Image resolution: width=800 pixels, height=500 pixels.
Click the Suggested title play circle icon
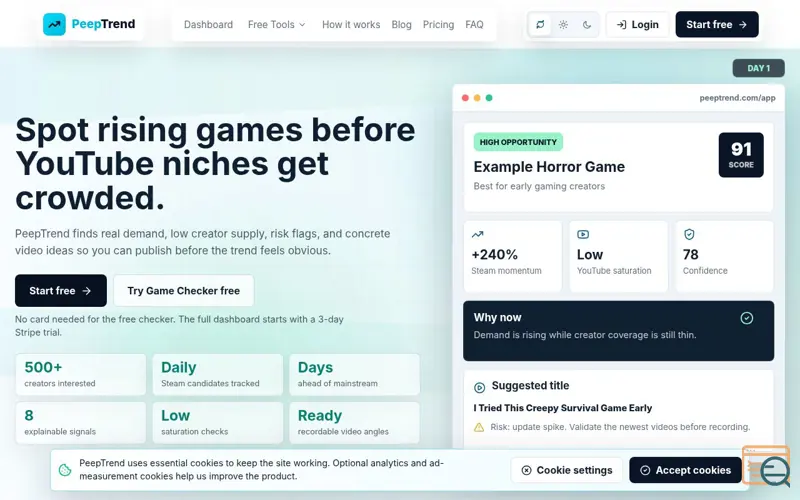[479, 388]
